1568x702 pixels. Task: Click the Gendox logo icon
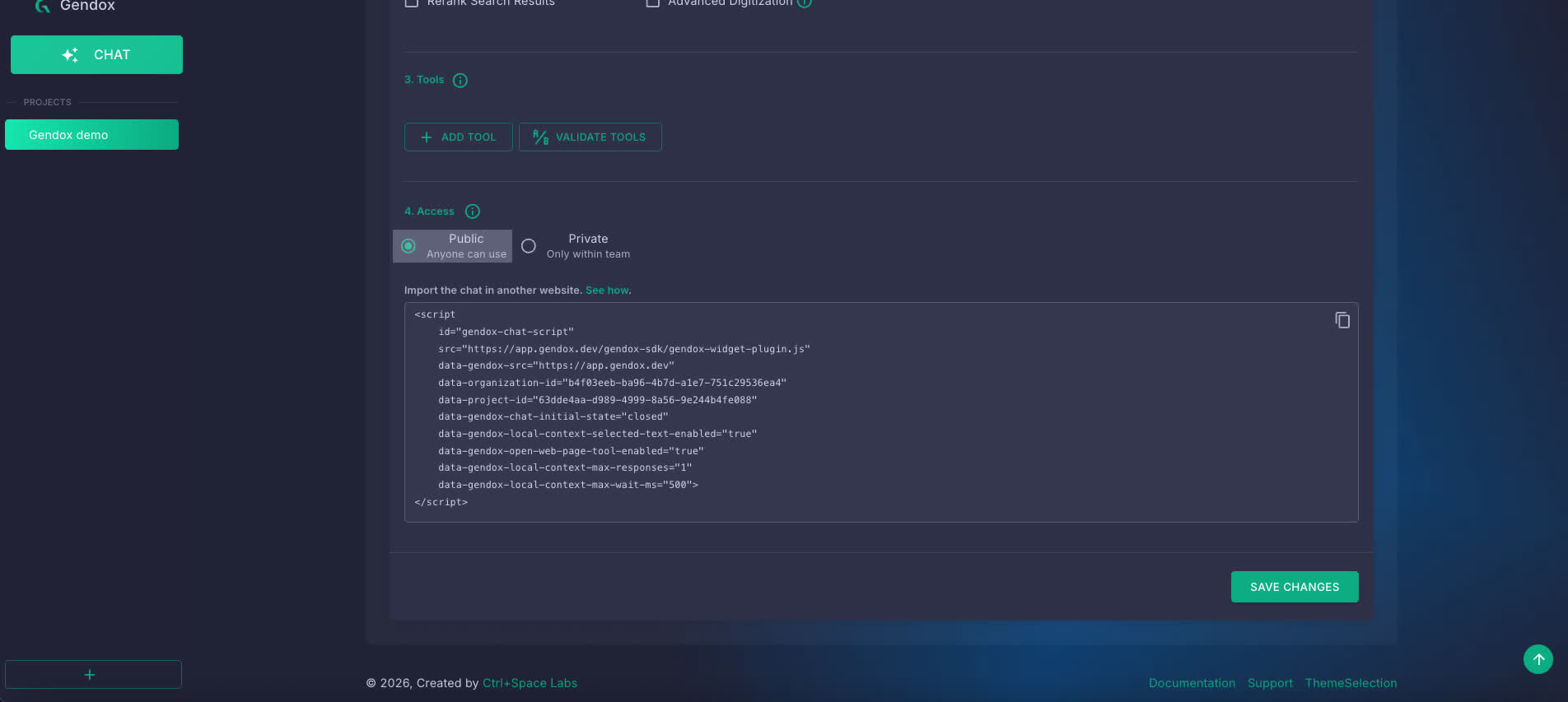42,6
